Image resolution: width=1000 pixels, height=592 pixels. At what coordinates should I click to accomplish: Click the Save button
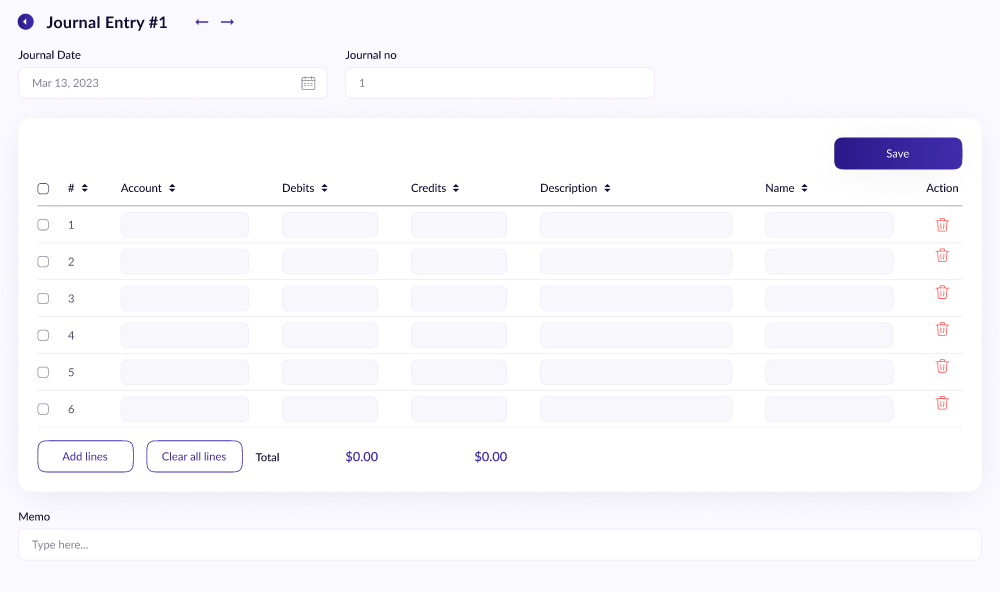click(897, 153)
